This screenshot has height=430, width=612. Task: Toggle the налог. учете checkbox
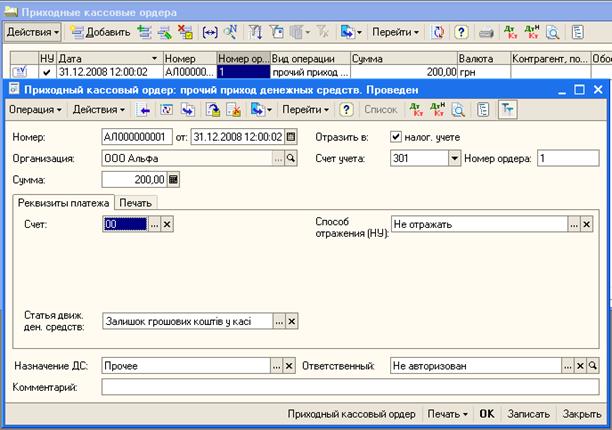[x=397, y=137]
